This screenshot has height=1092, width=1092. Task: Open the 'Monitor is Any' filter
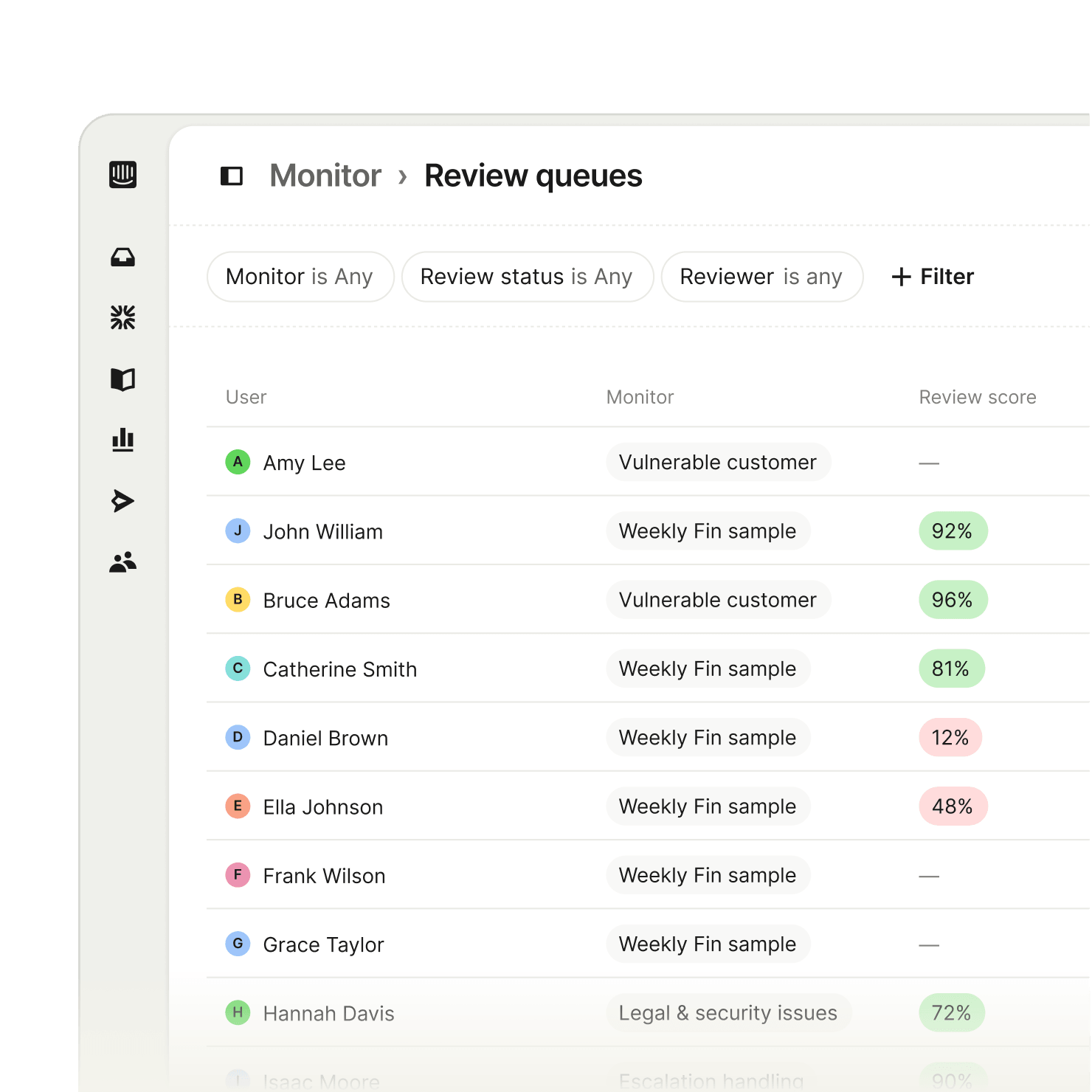300,277
